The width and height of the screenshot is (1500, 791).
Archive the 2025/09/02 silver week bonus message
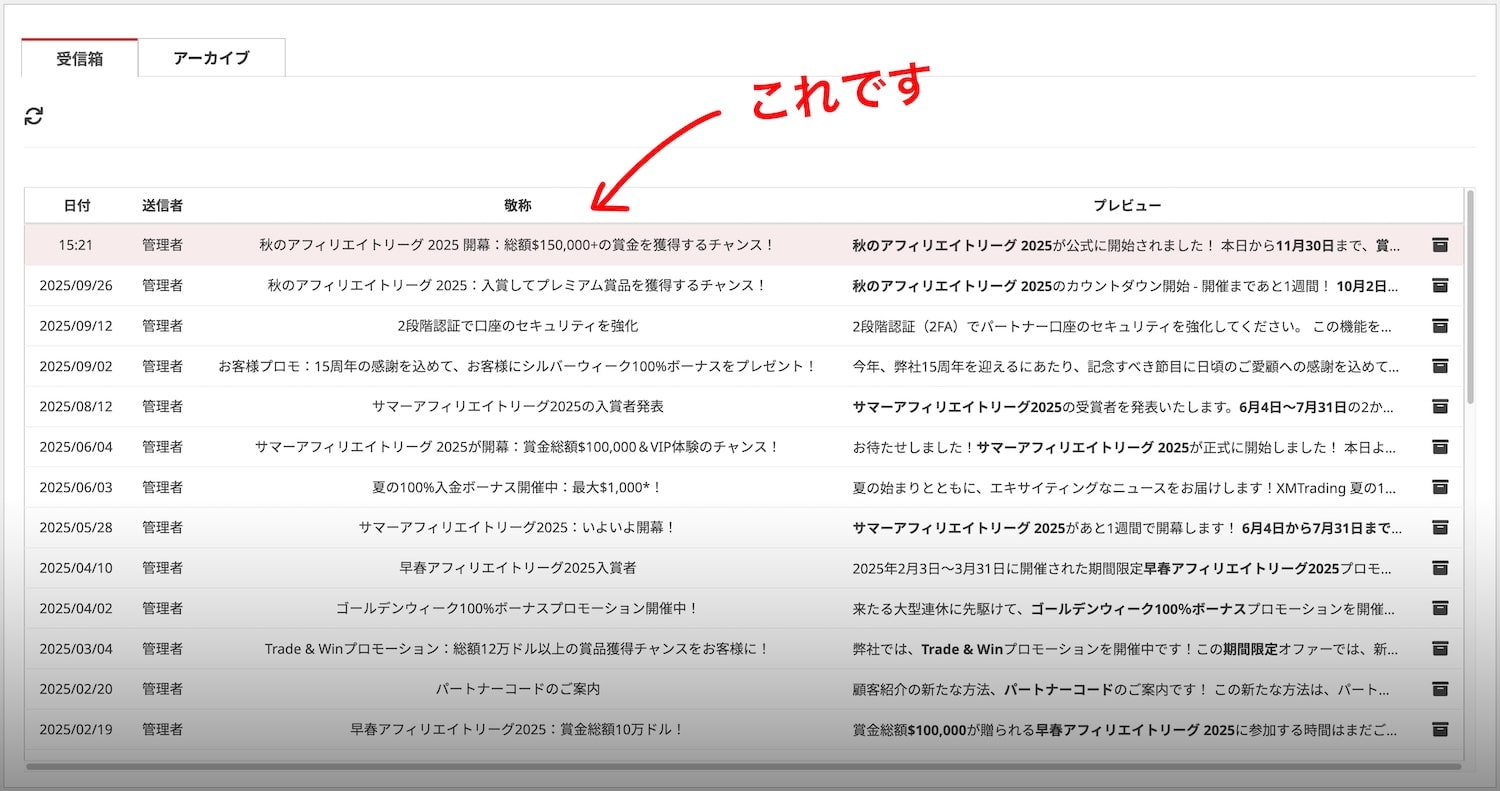1440,366
